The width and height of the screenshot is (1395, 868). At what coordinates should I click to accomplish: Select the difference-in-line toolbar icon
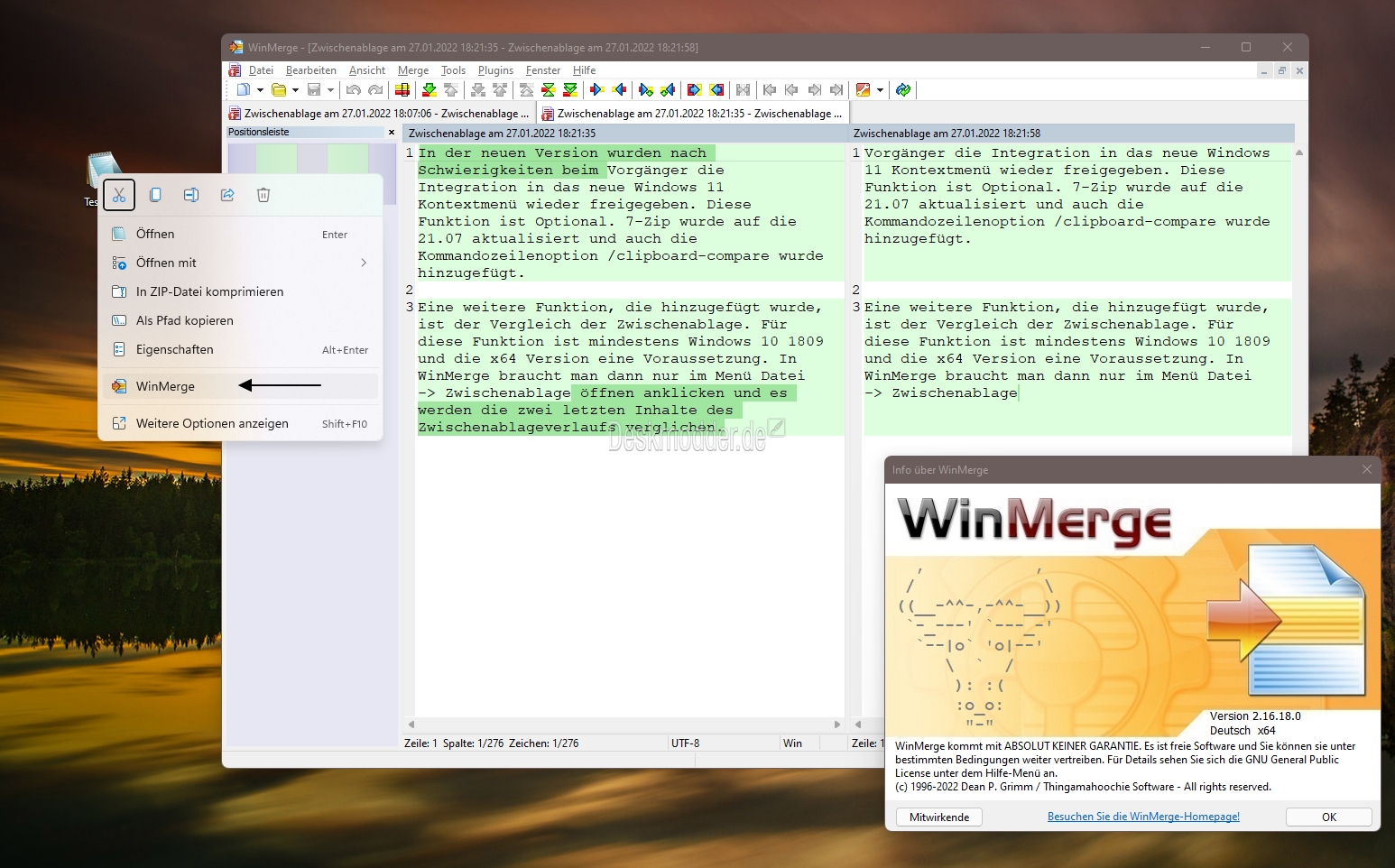(x=402, y=89)
